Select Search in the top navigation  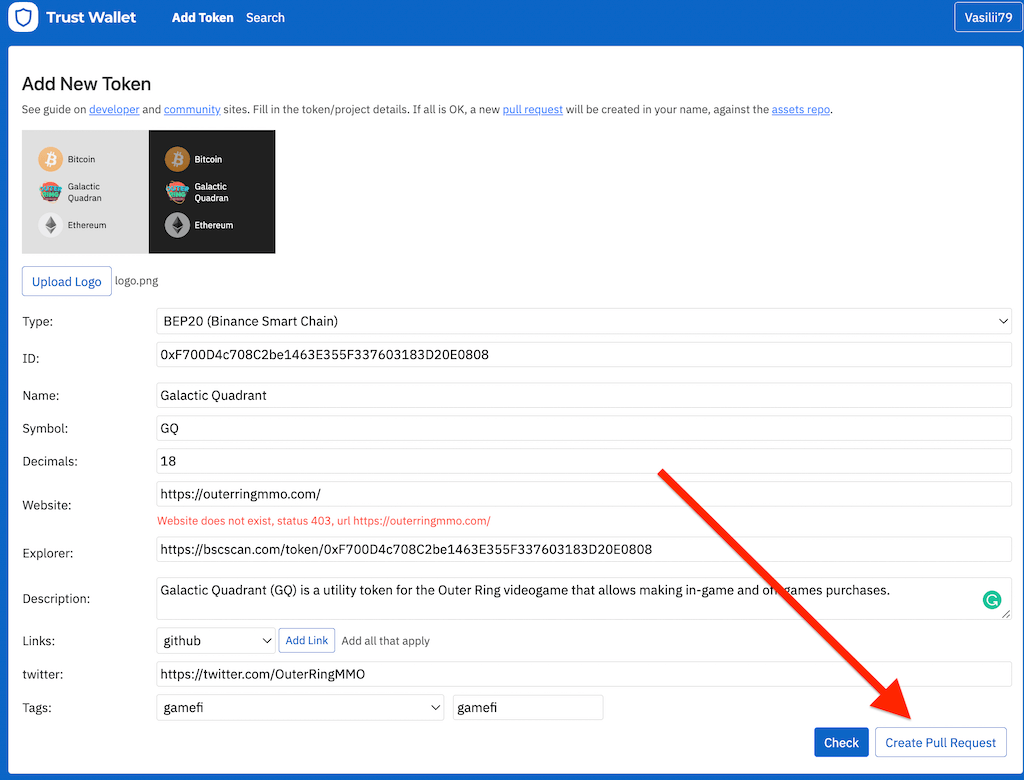pyautogui.click(x=264, y=17)
